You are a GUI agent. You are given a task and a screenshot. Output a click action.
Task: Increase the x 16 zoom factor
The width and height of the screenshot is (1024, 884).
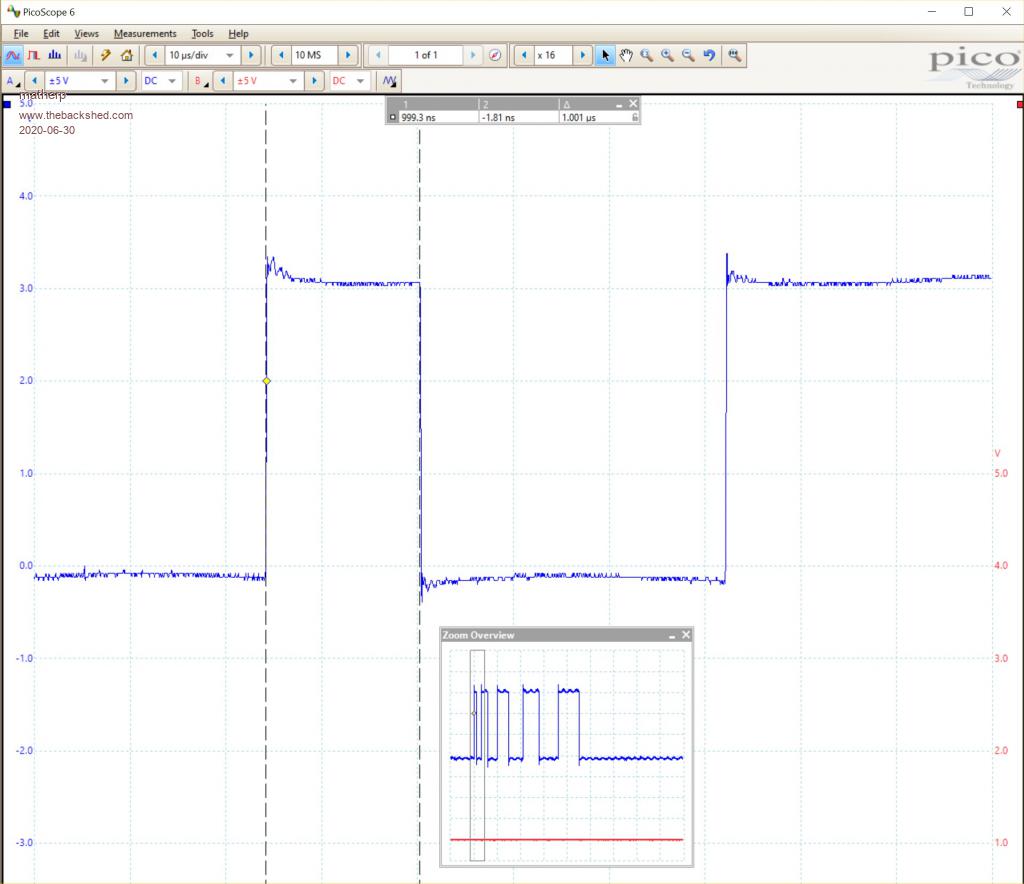click(x=583, y=55)
